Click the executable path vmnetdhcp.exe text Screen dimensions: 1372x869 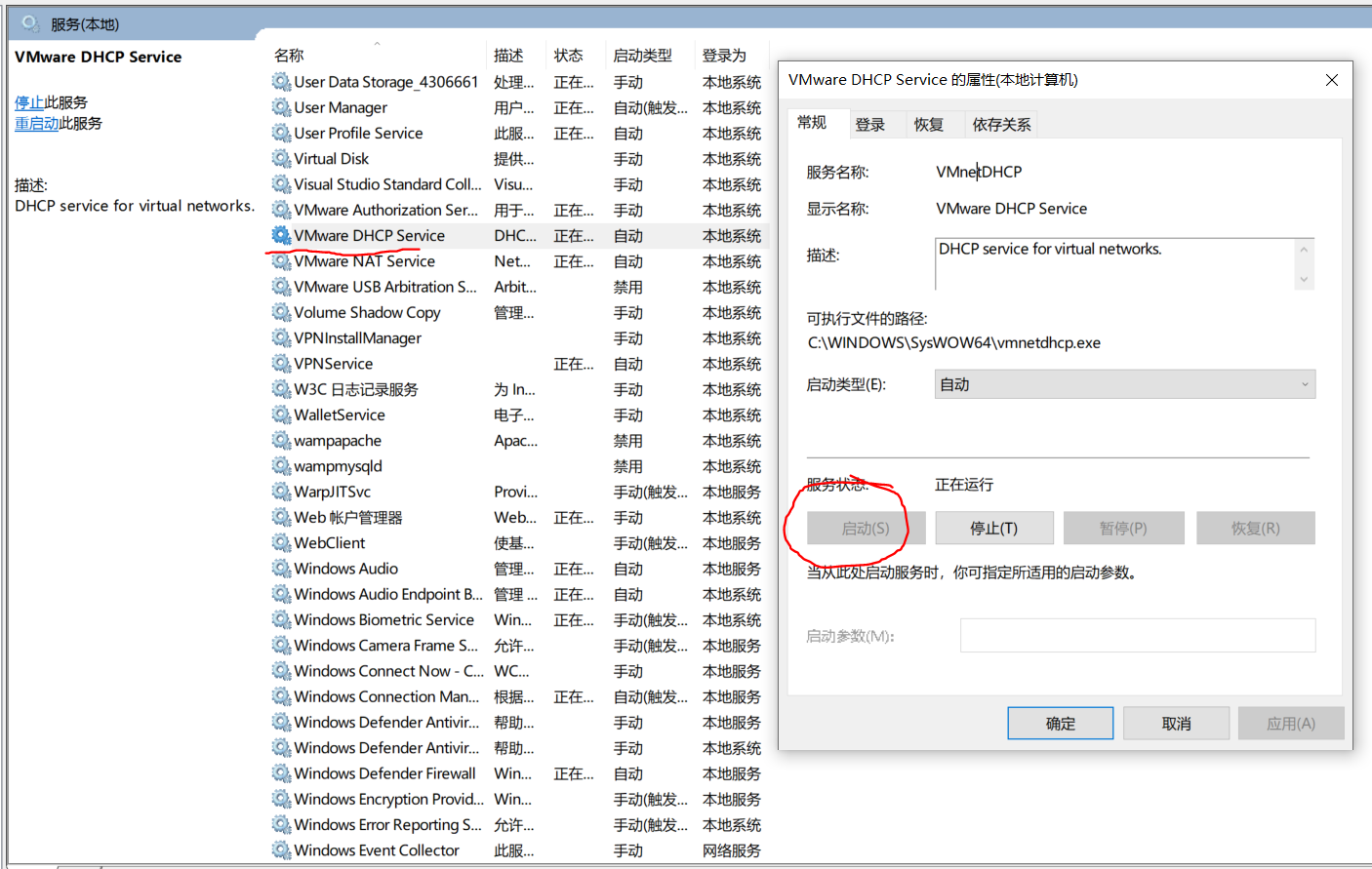pos(954,343)
